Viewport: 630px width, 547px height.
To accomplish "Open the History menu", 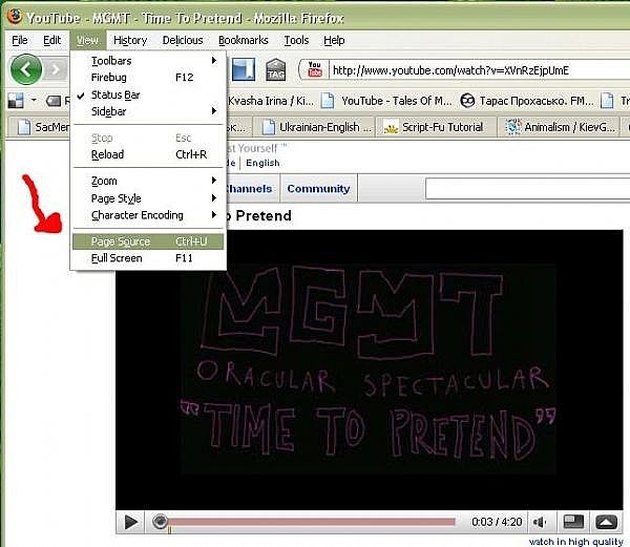I will pos(130,40).
